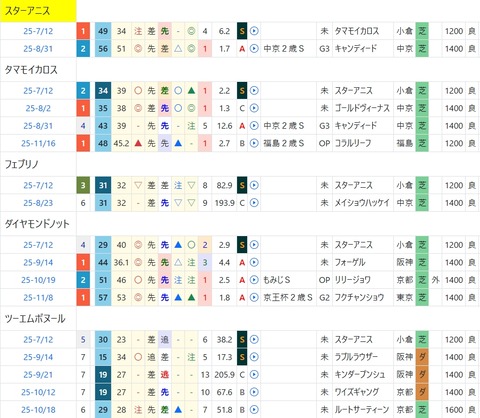
Task: Click the フォーゲル horse name
Action: tap(350, 263)
